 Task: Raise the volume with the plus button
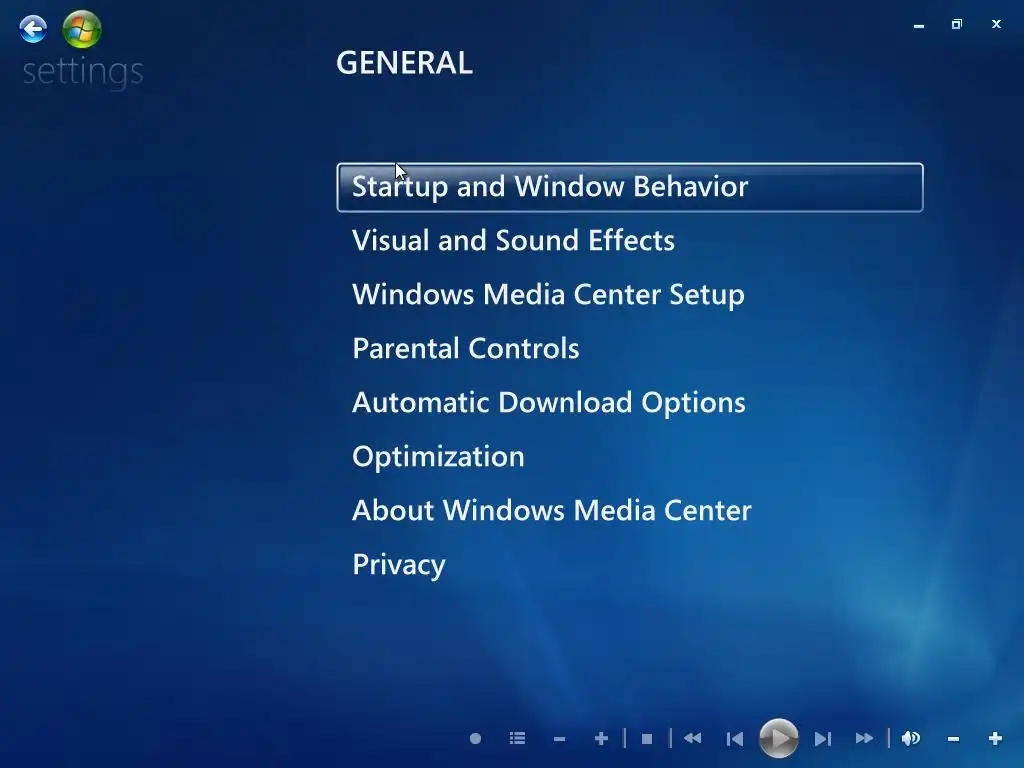tap(995, 739)
